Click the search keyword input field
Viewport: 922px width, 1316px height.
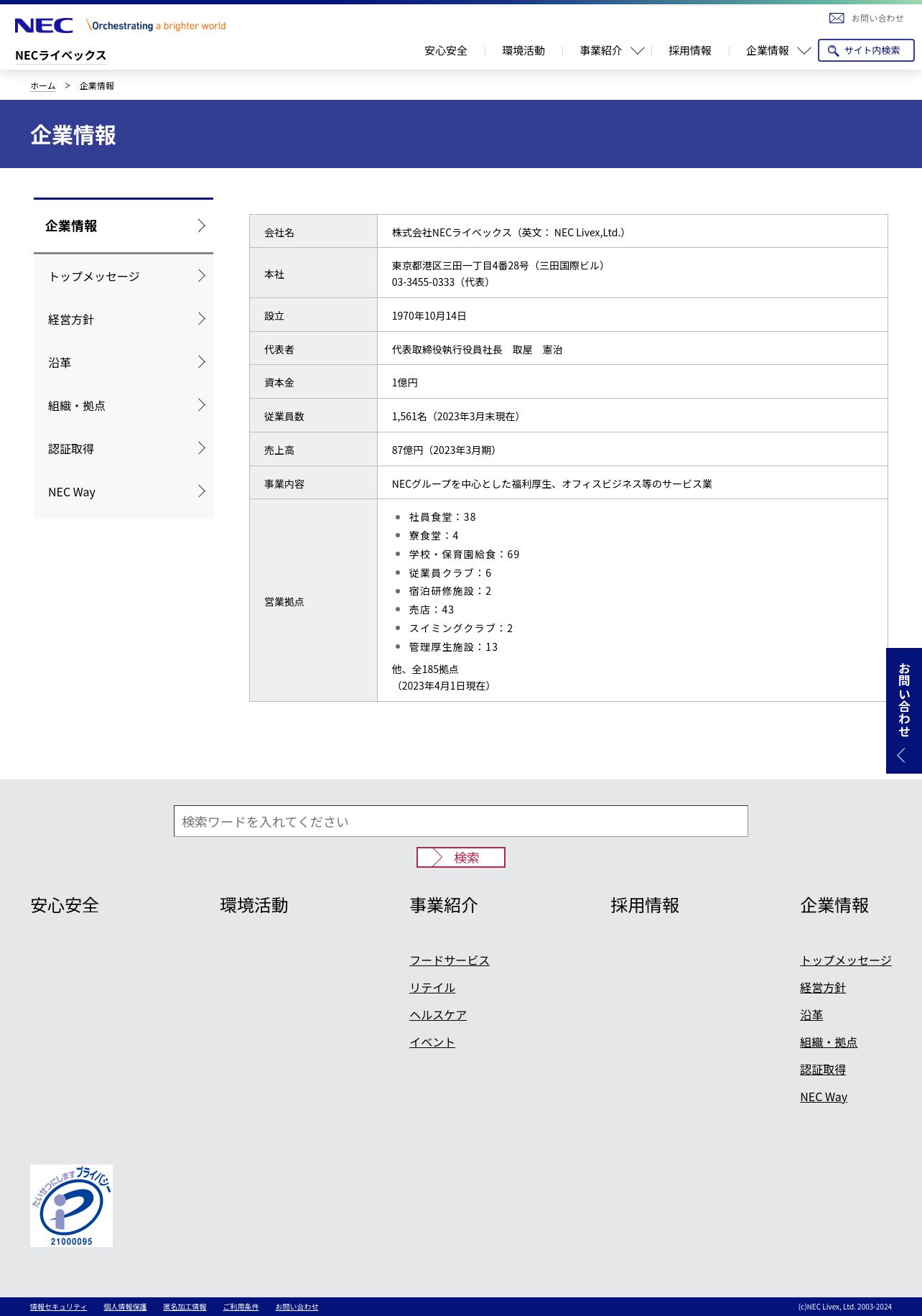click(461, 821)
